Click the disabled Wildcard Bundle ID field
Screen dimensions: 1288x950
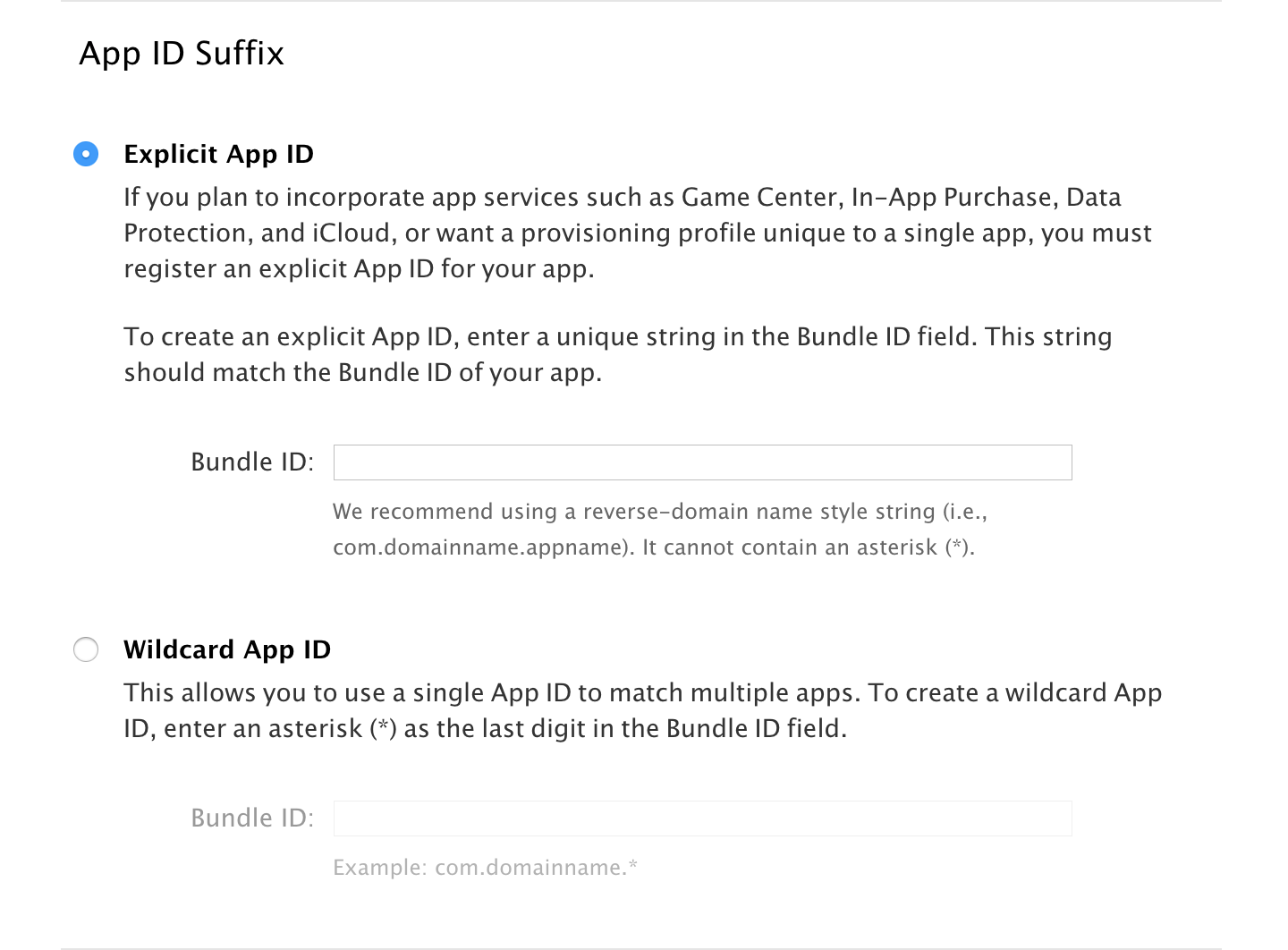coord(702,819)
